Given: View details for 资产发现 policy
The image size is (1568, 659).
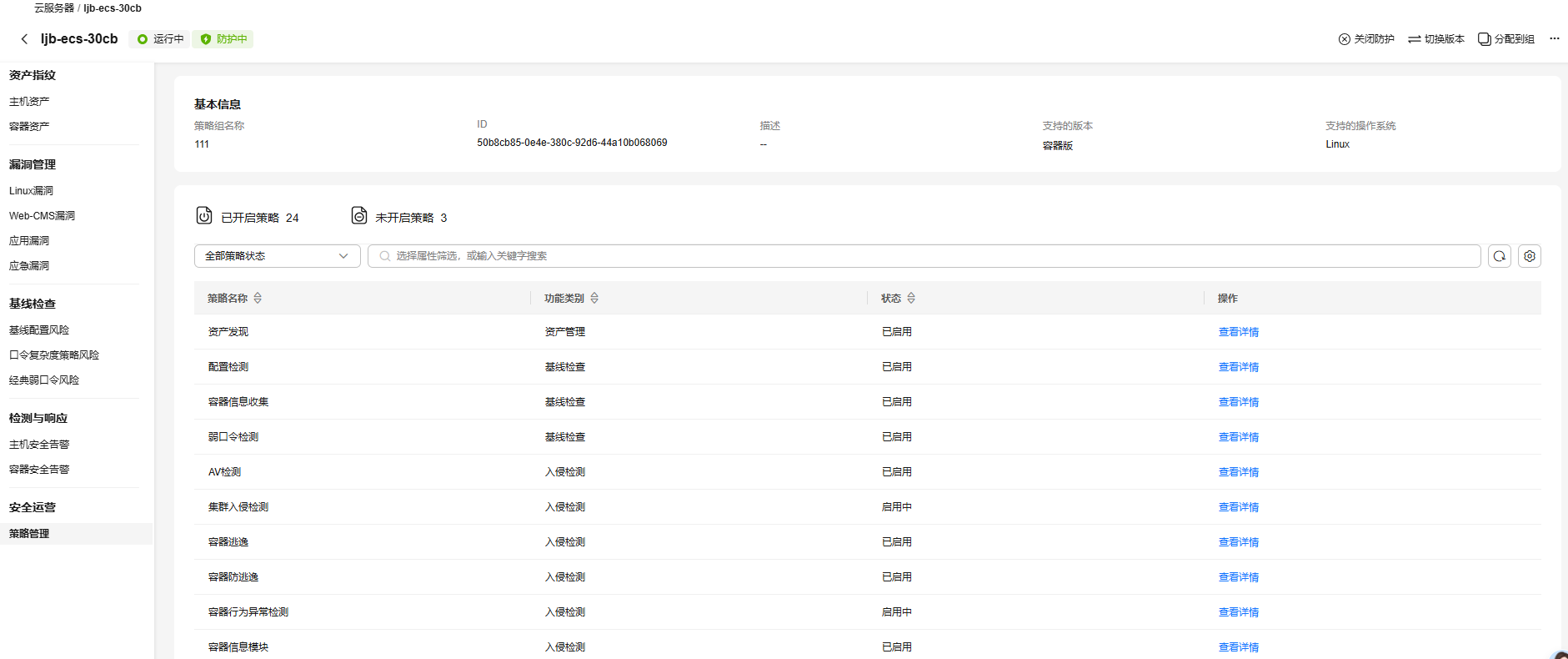Looking at the screenshot, I should [x=1238, y=332].
